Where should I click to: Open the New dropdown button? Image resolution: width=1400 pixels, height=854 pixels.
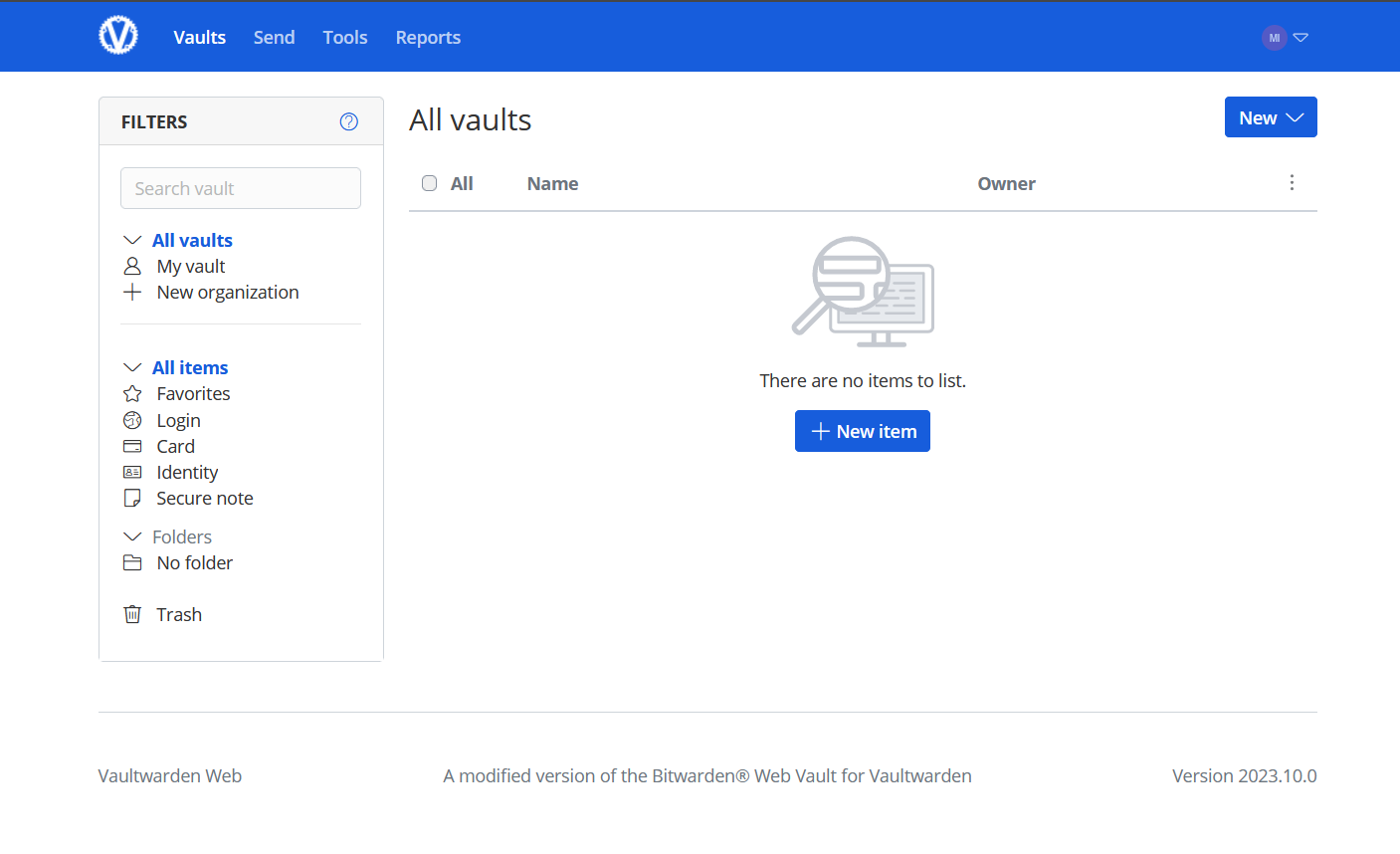point(1271,116)
